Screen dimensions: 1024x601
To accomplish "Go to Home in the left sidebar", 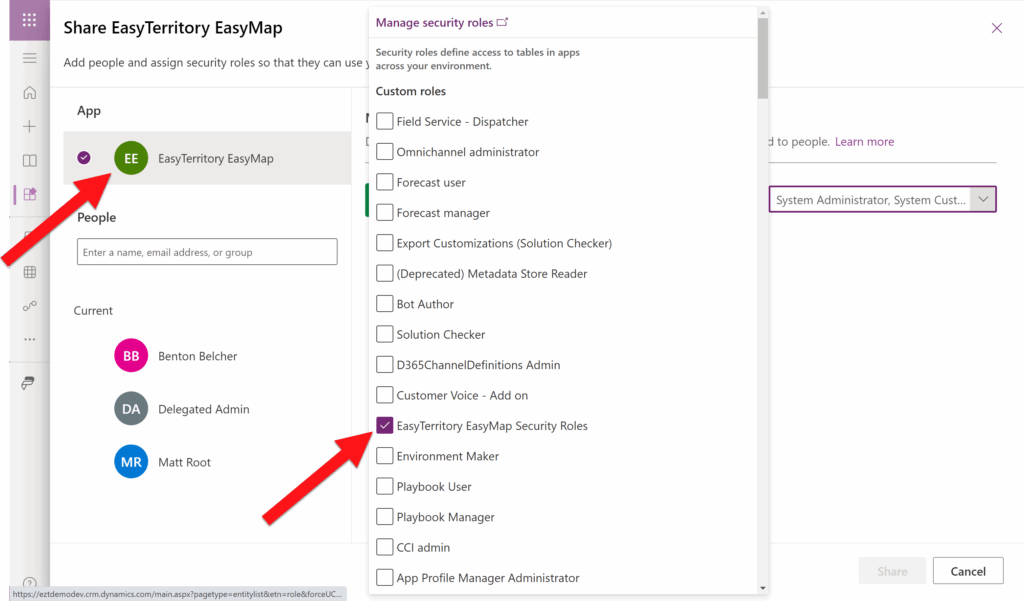I will [29, 90].
